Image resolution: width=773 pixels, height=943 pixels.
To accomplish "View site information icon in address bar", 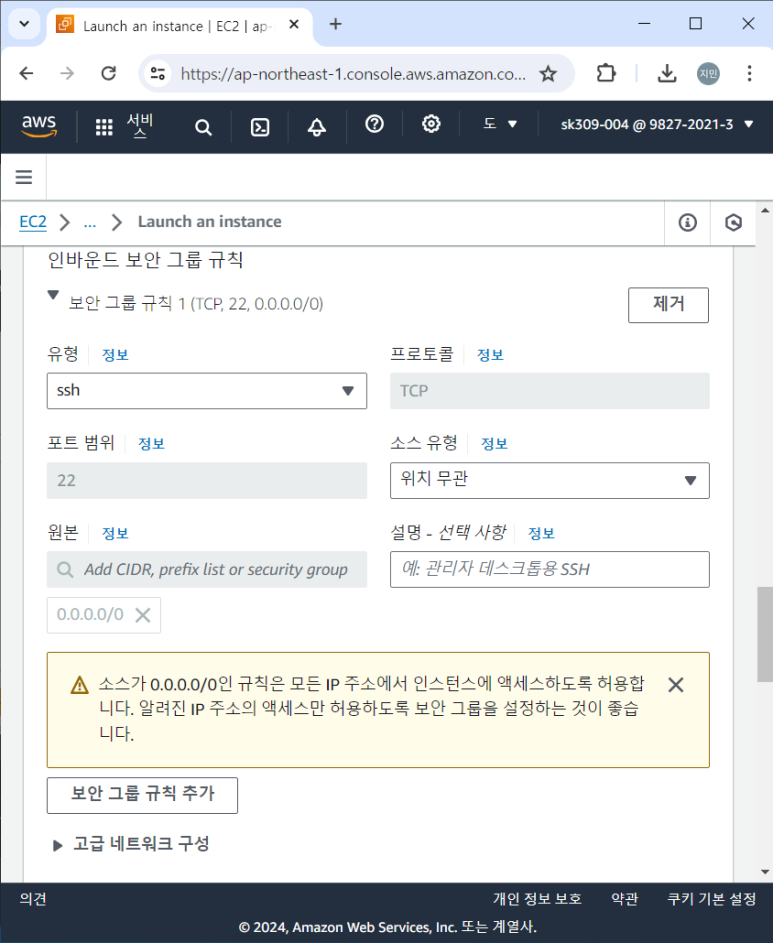I will [158, 73].
